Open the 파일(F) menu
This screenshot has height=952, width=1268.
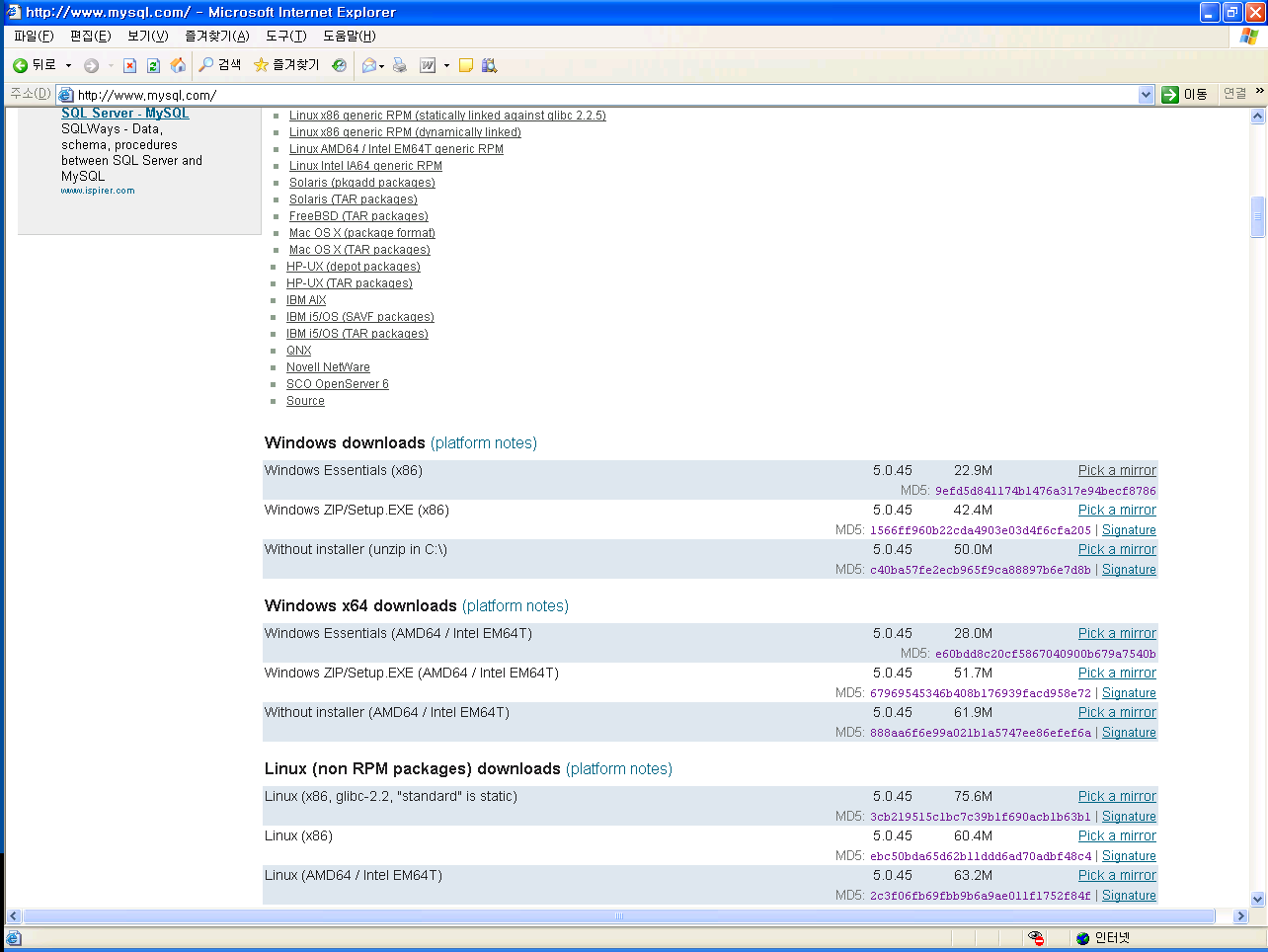(x=34, y=36)
